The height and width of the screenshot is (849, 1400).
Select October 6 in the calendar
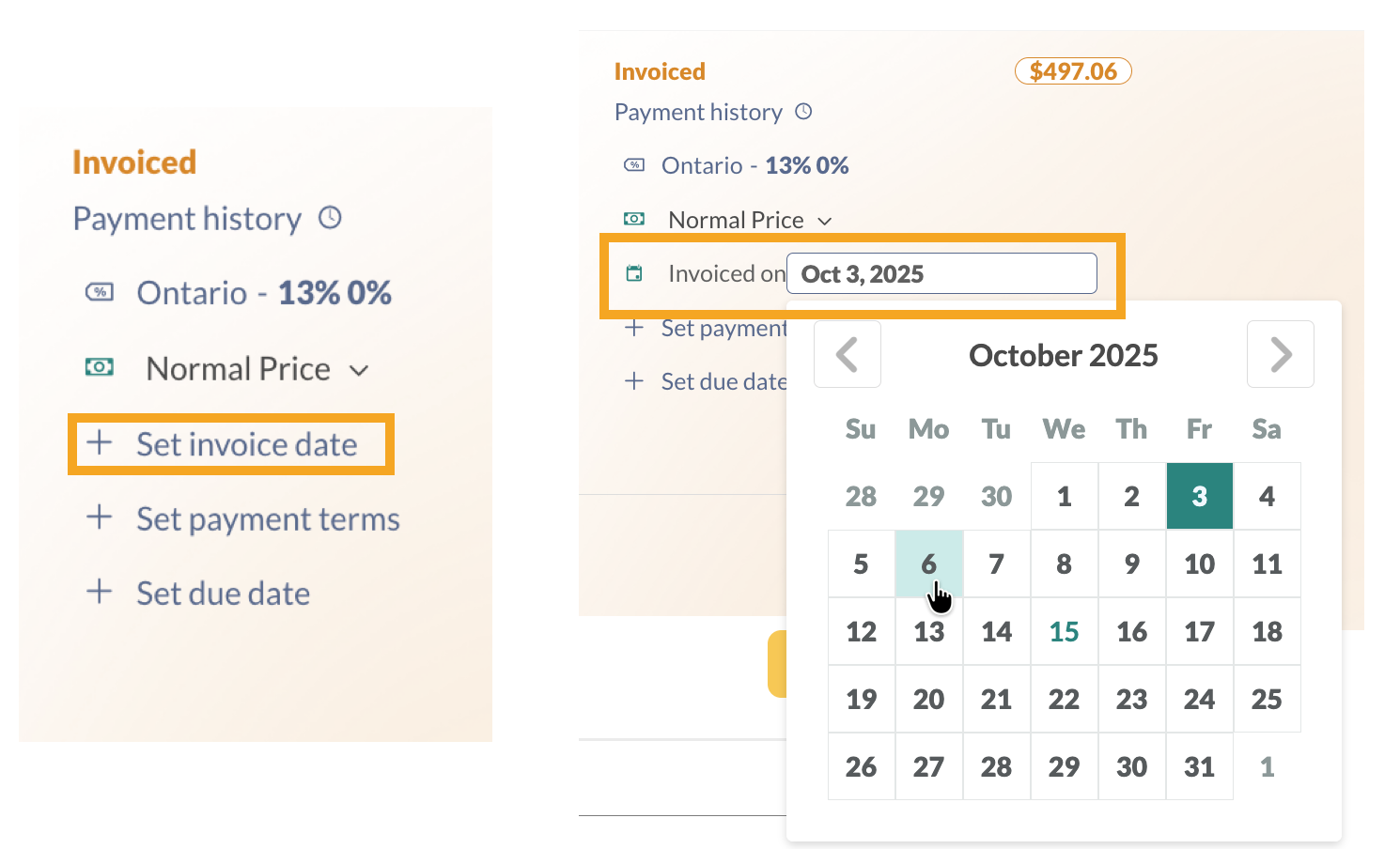coord(928,563)
